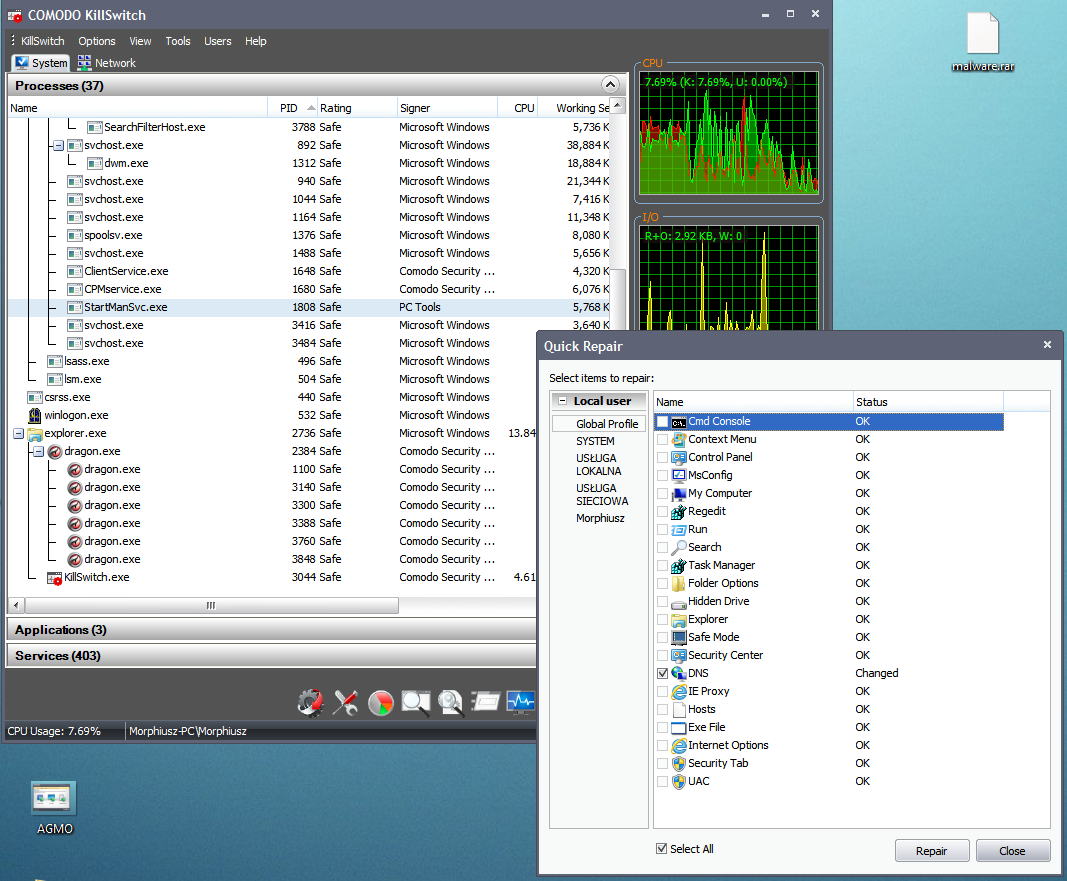The height and width of the screenshot is (881, 1067).
Task: Click the horizontal scrollbar in process list
Action: point(210,606)
